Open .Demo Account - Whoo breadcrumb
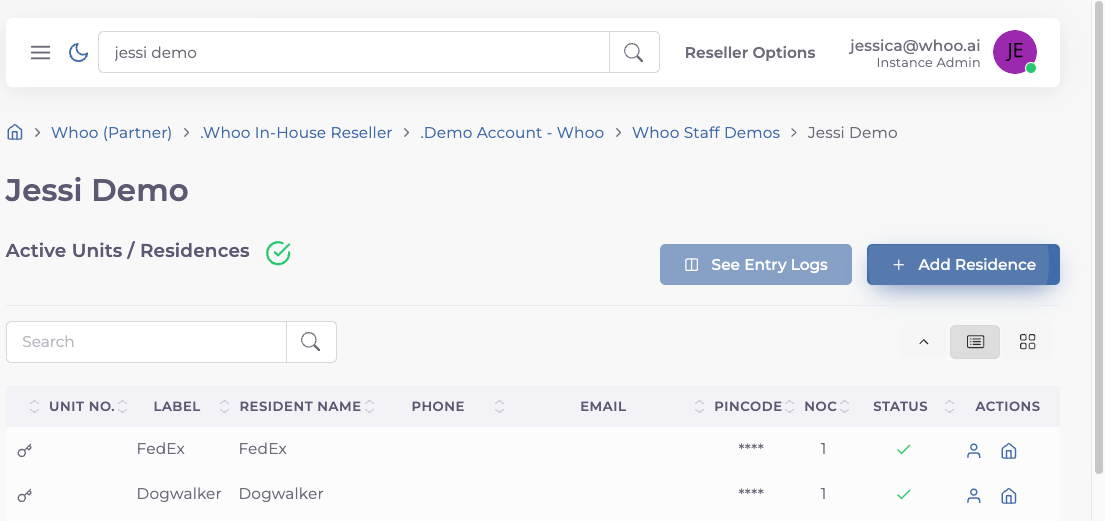The height and width of the screenshot is (521, 1105). pos(512,133)
